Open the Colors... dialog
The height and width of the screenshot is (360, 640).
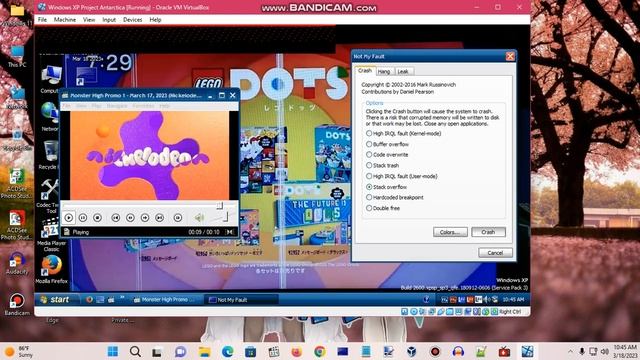tap(450, 232)
